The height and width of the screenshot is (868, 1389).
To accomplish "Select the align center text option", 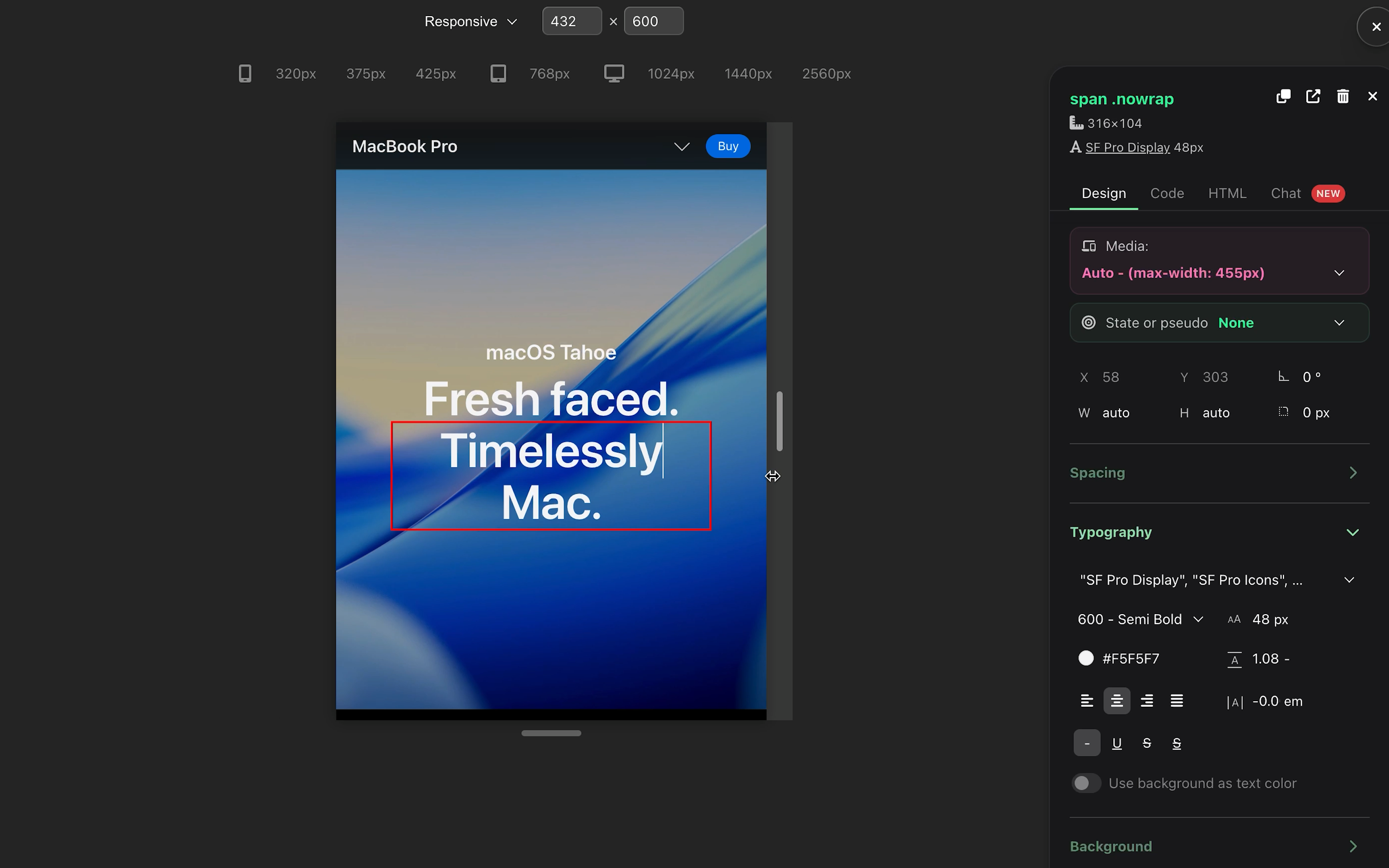I will 1117,700.
